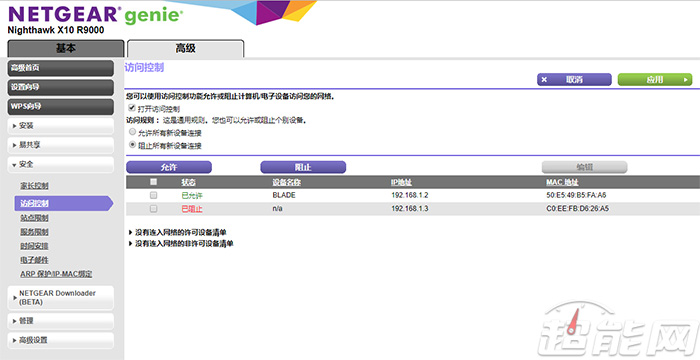Expand 没有连入网络的非许可设备清单 list
700x360 pixels.
[181, 243]
